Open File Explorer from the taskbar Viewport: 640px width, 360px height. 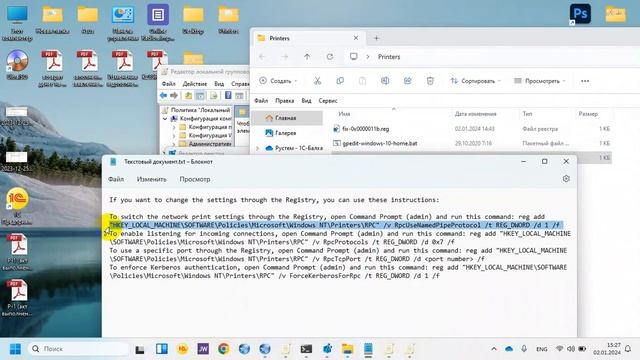347,349
